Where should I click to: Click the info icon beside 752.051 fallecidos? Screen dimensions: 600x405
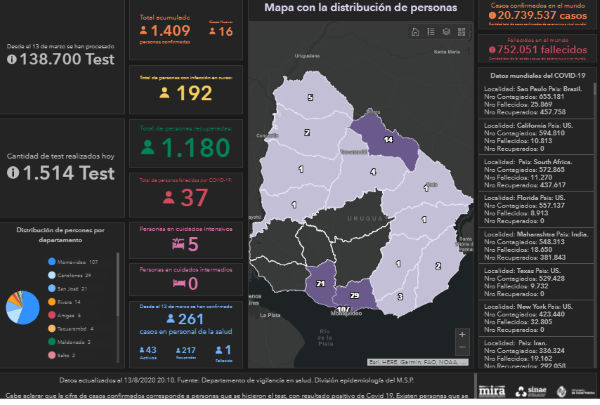pos(492,50)
